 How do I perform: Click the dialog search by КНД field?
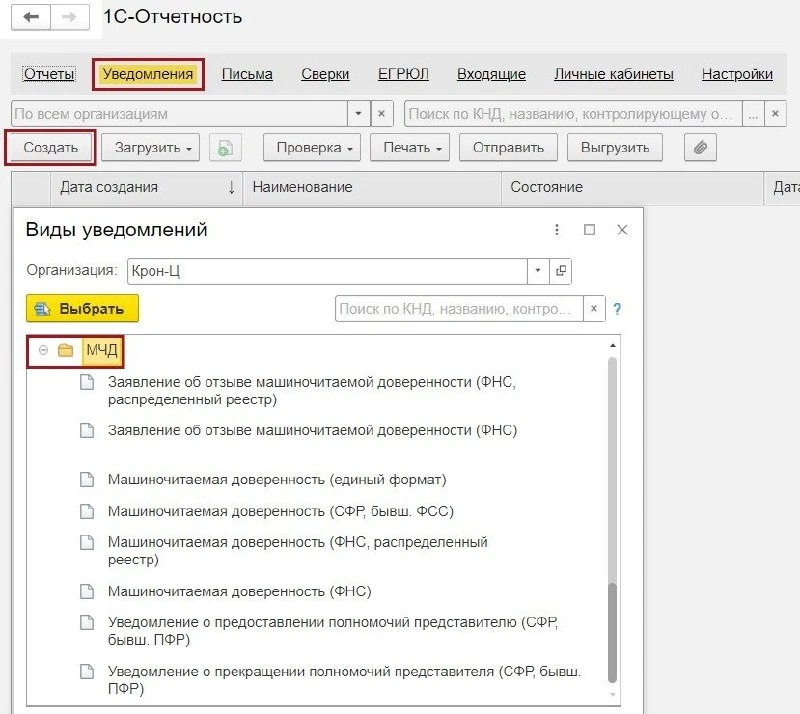tap(459, 309)
